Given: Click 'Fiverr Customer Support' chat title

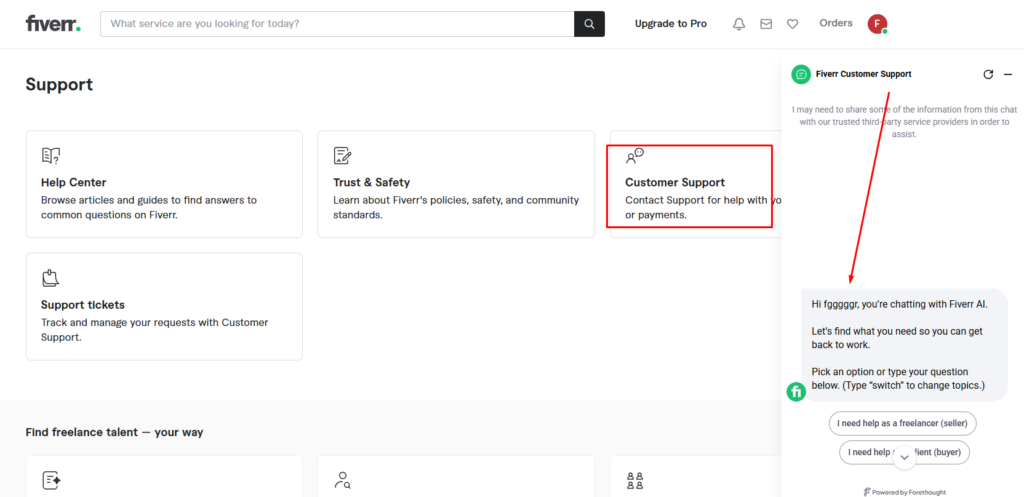Looking at the screenshot, I should pos(863,74).
